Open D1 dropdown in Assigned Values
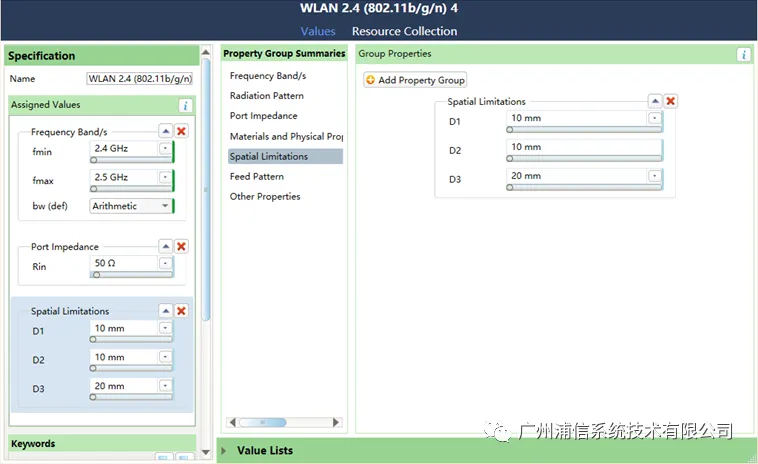 tap(165, 328)
